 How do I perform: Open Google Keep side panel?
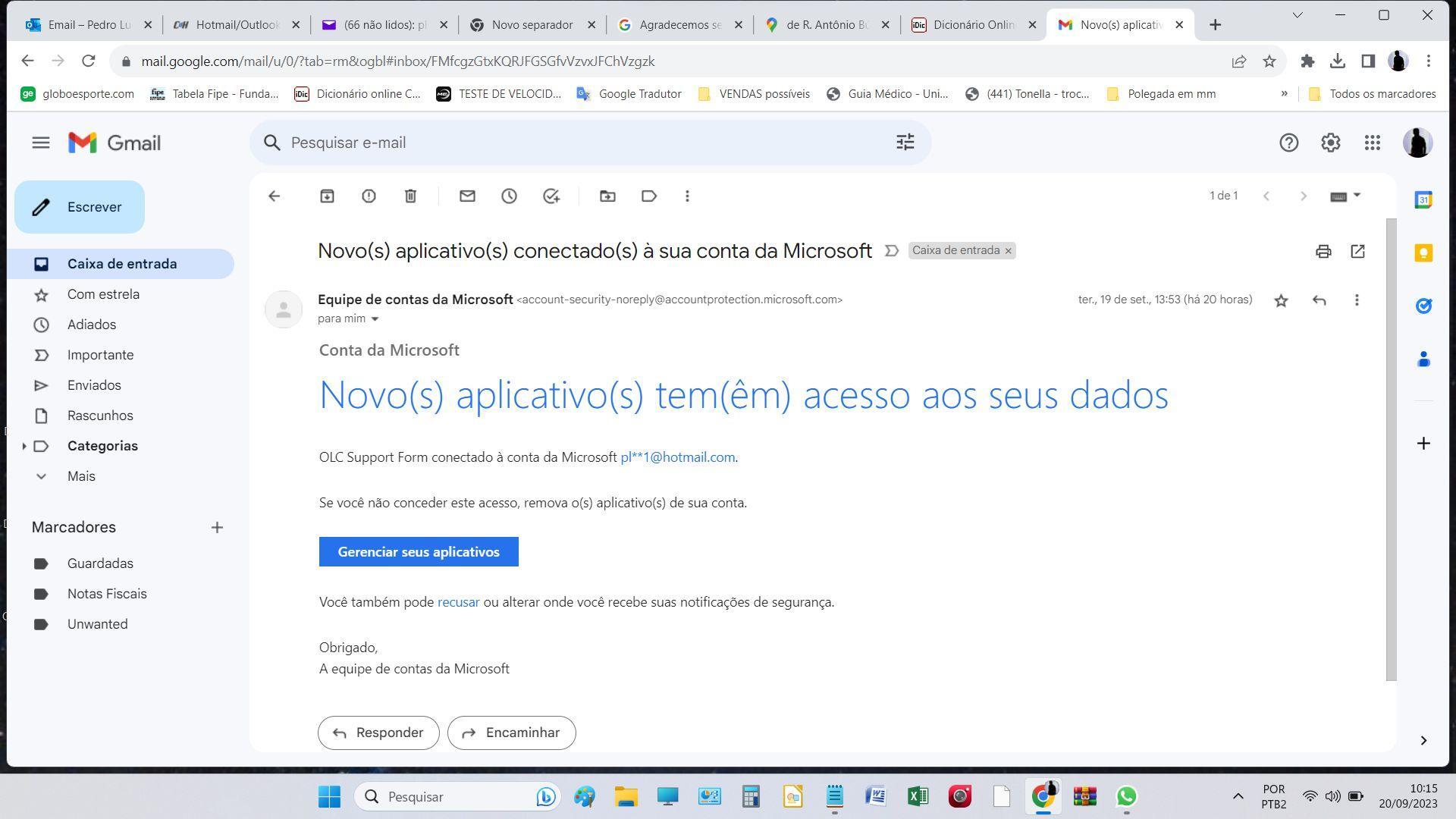click(x=1423, y=253)
